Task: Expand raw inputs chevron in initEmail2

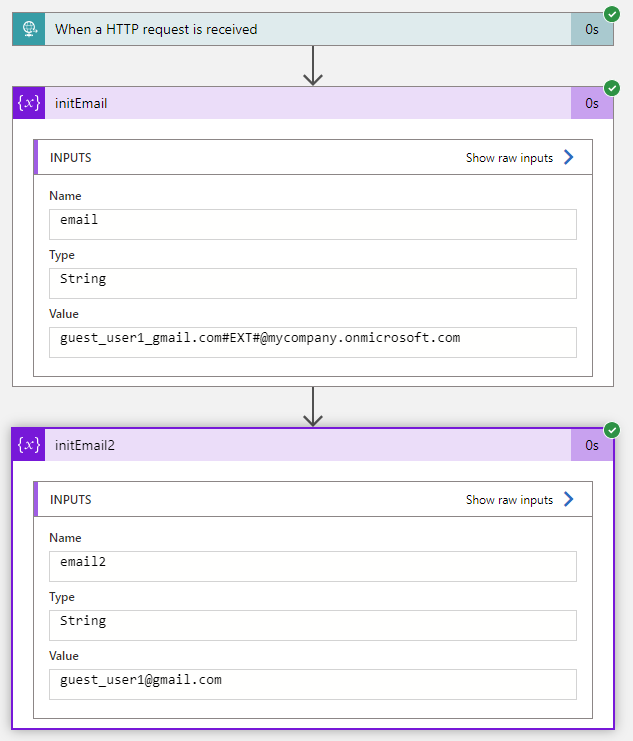Action: [x=569, y=499]
